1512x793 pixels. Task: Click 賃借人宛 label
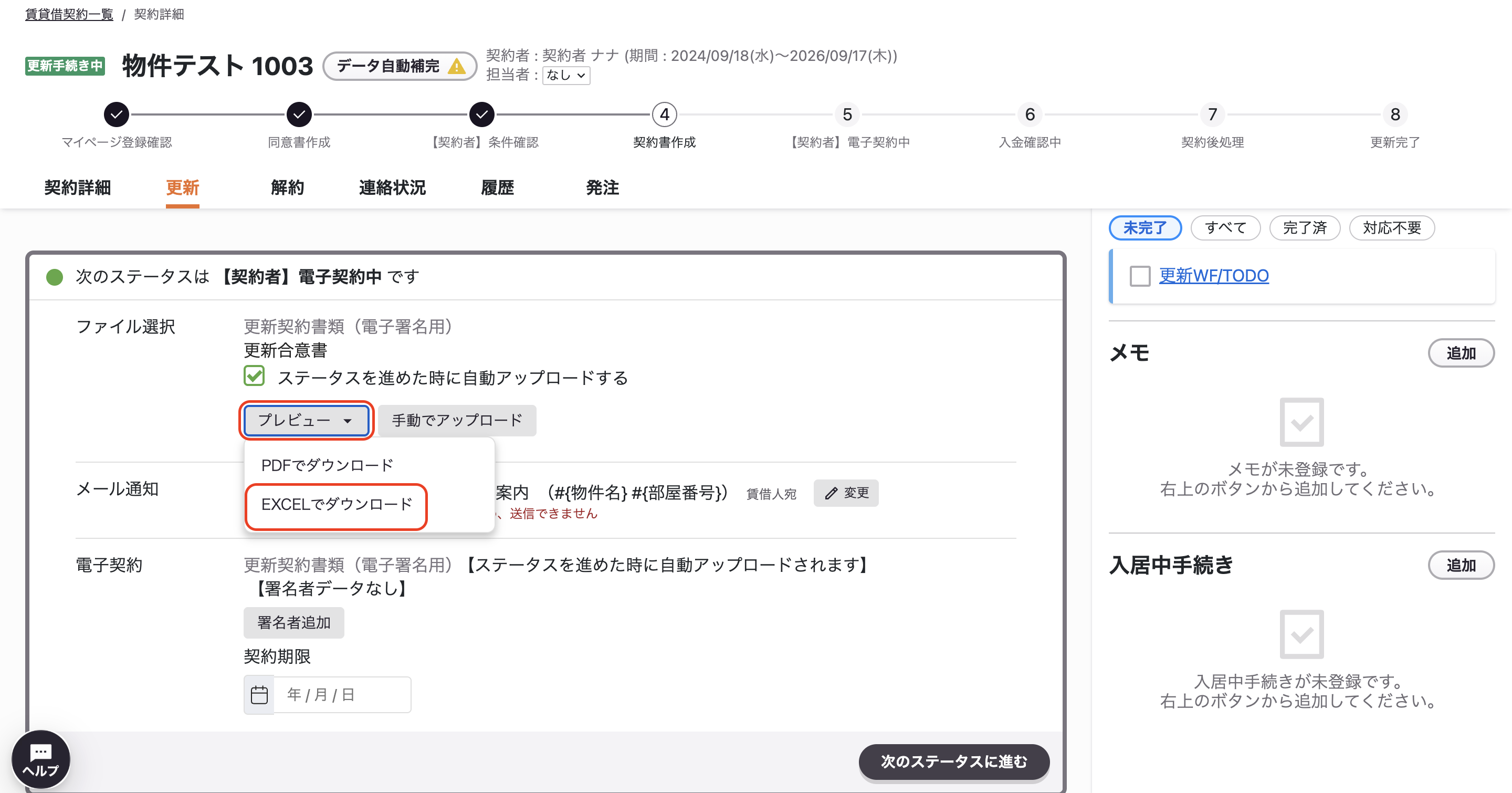[771, 494]
